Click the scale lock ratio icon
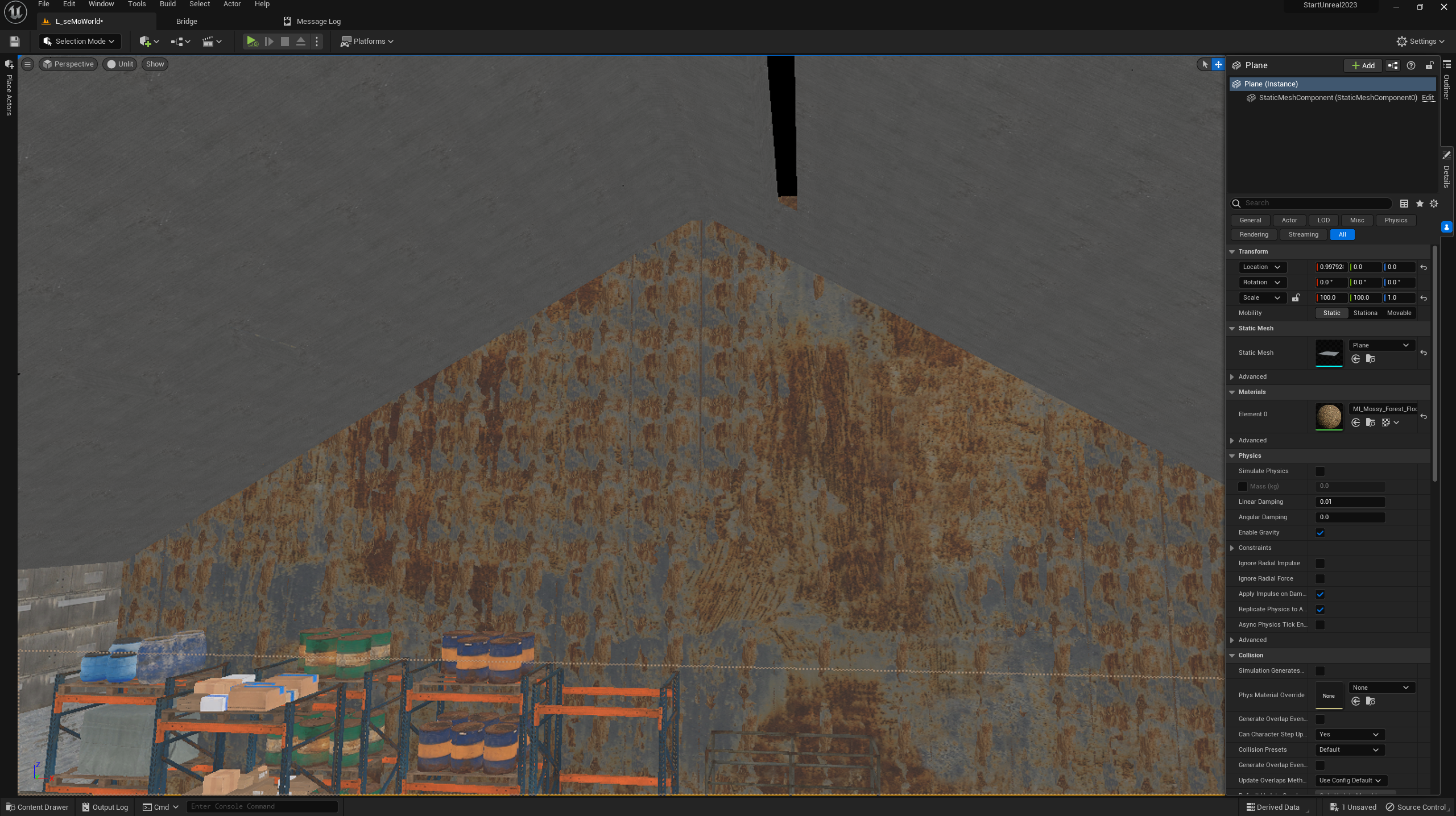Image resolution: width=1456 pixels, height=816 pixels. (1296, 297)
